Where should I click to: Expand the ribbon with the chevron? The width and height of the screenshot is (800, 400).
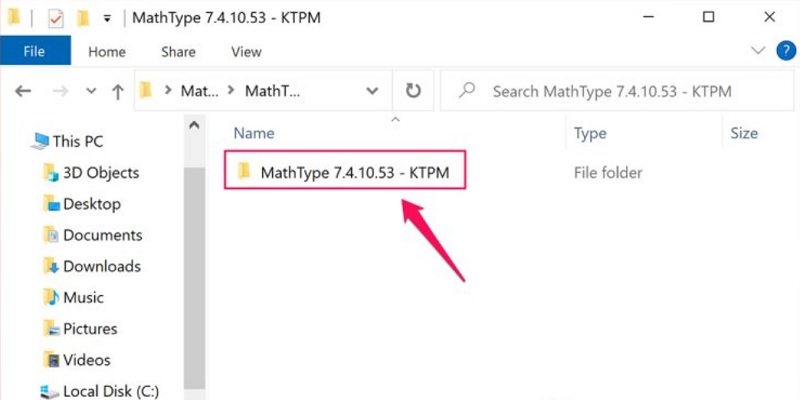click(x=759, y=50)
